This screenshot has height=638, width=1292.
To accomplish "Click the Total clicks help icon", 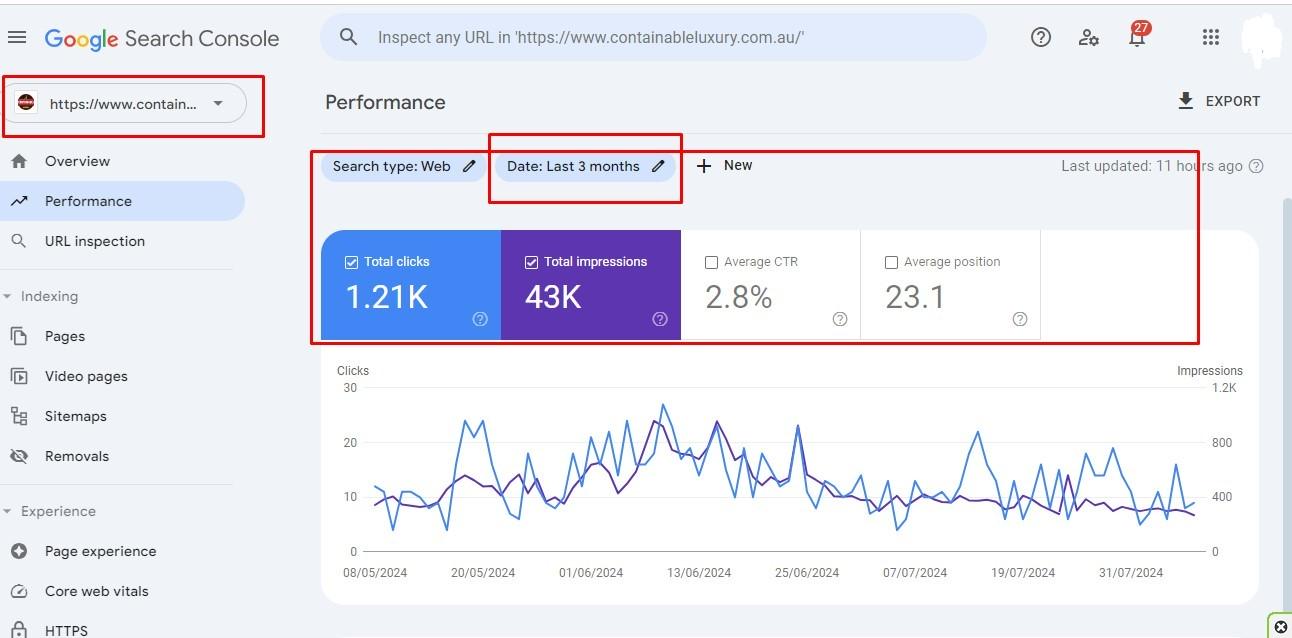I will click(x=480, y=319).
